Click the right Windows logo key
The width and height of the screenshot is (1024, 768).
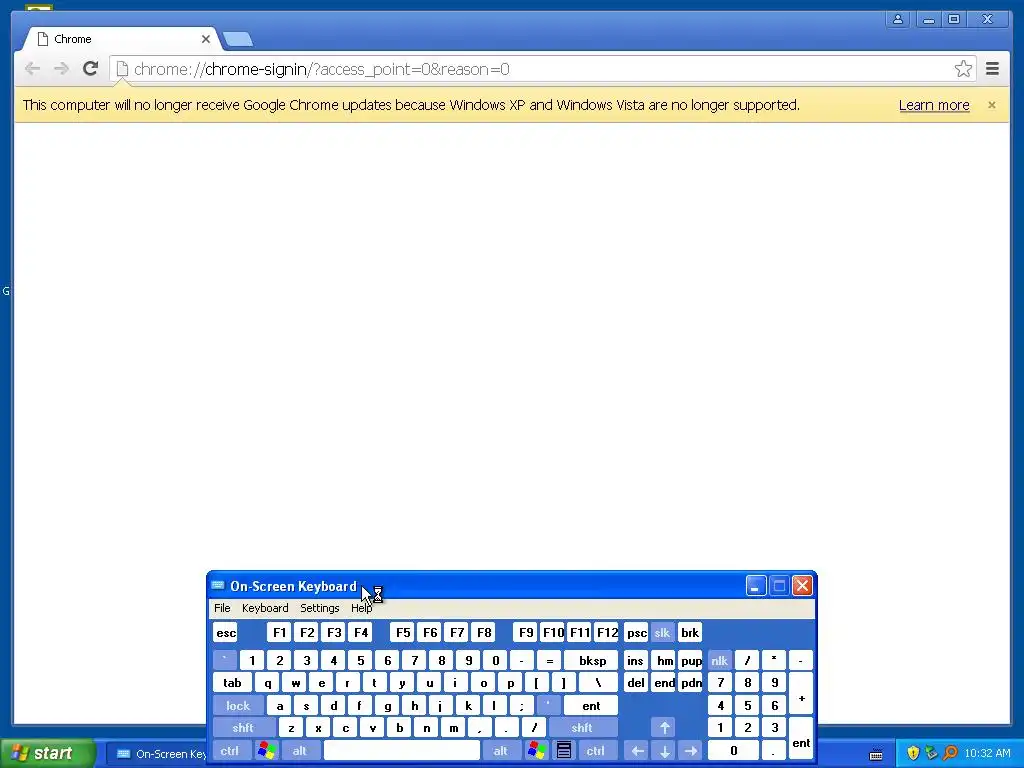click(537, 751)
